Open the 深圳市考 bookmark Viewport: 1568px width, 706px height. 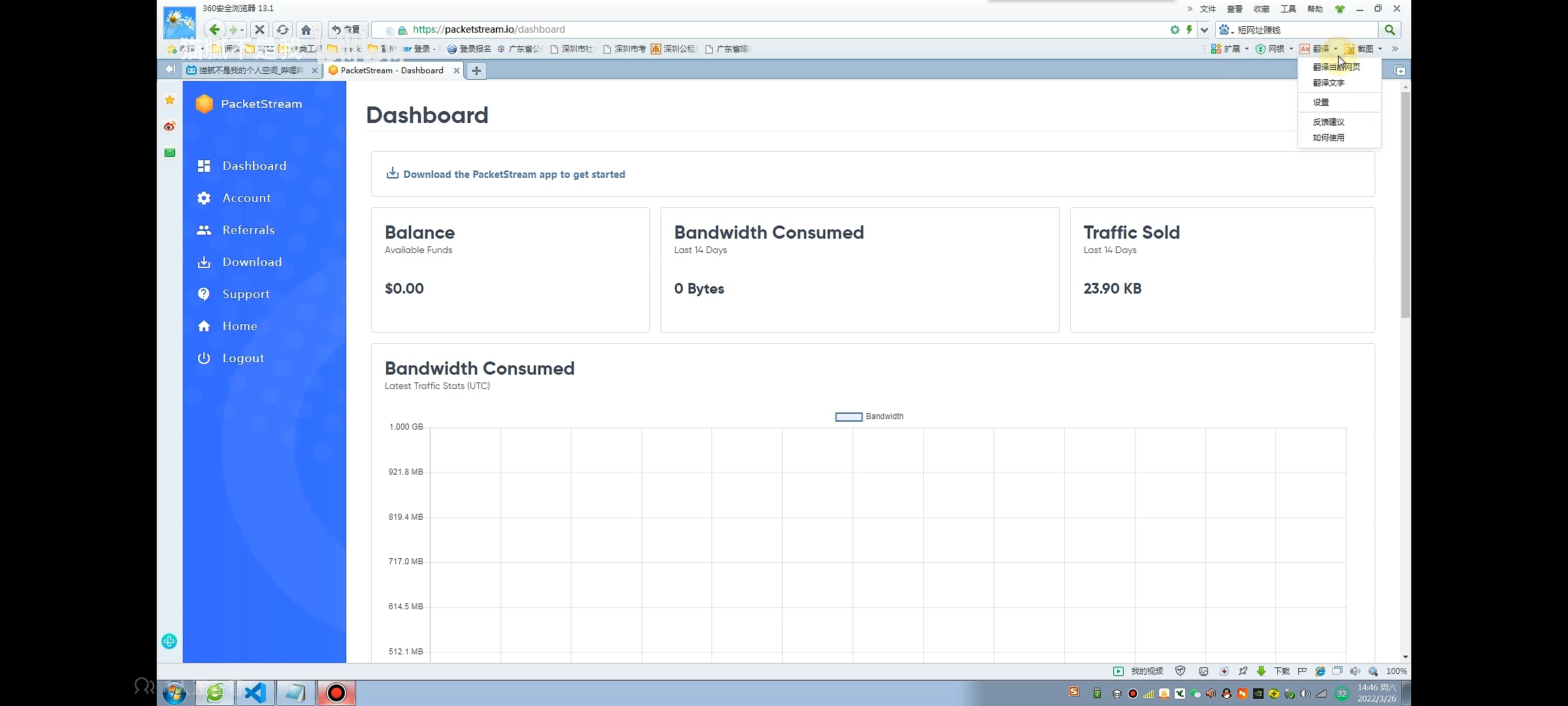625,49
